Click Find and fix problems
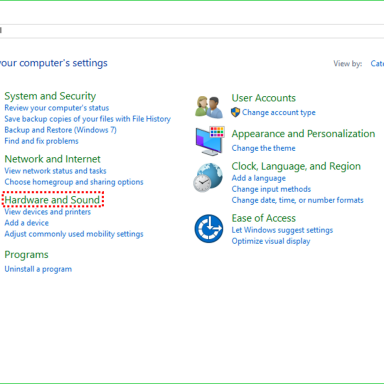Screen dimensions: 384x384 (41, 141)
